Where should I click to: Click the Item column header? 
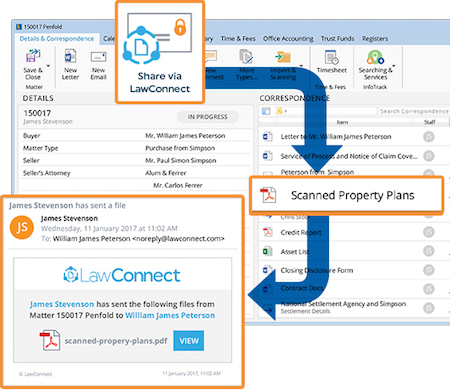point(342,122)
